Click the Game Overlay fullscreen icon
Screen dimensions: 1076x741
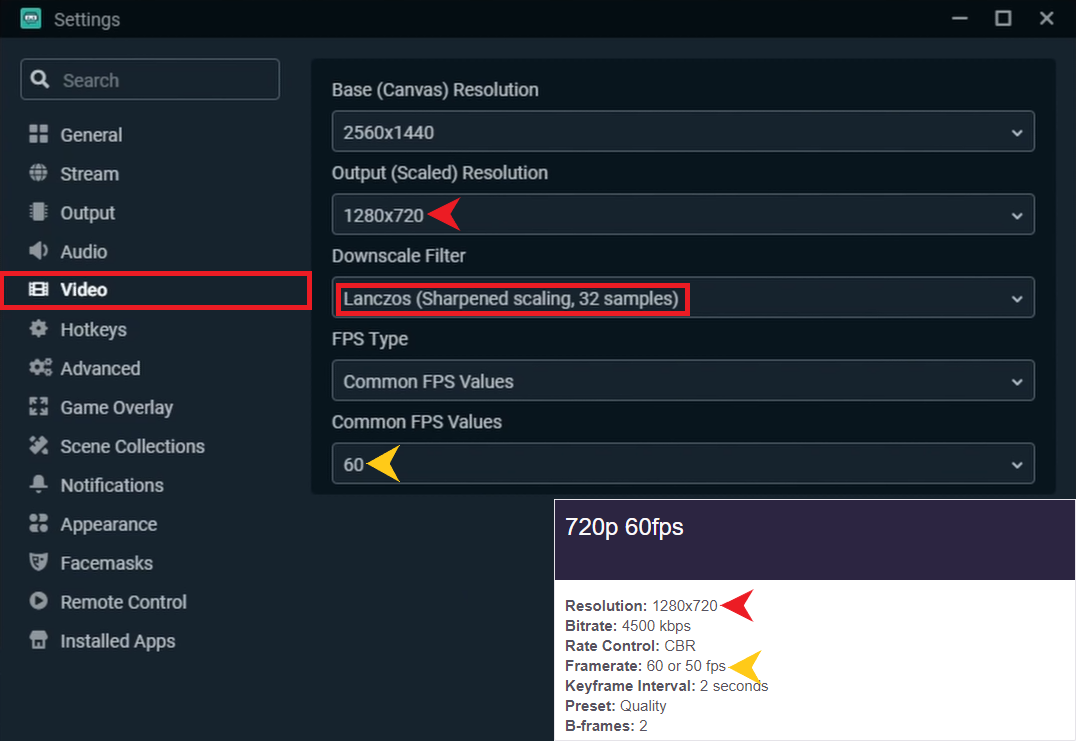click(38, 406)
